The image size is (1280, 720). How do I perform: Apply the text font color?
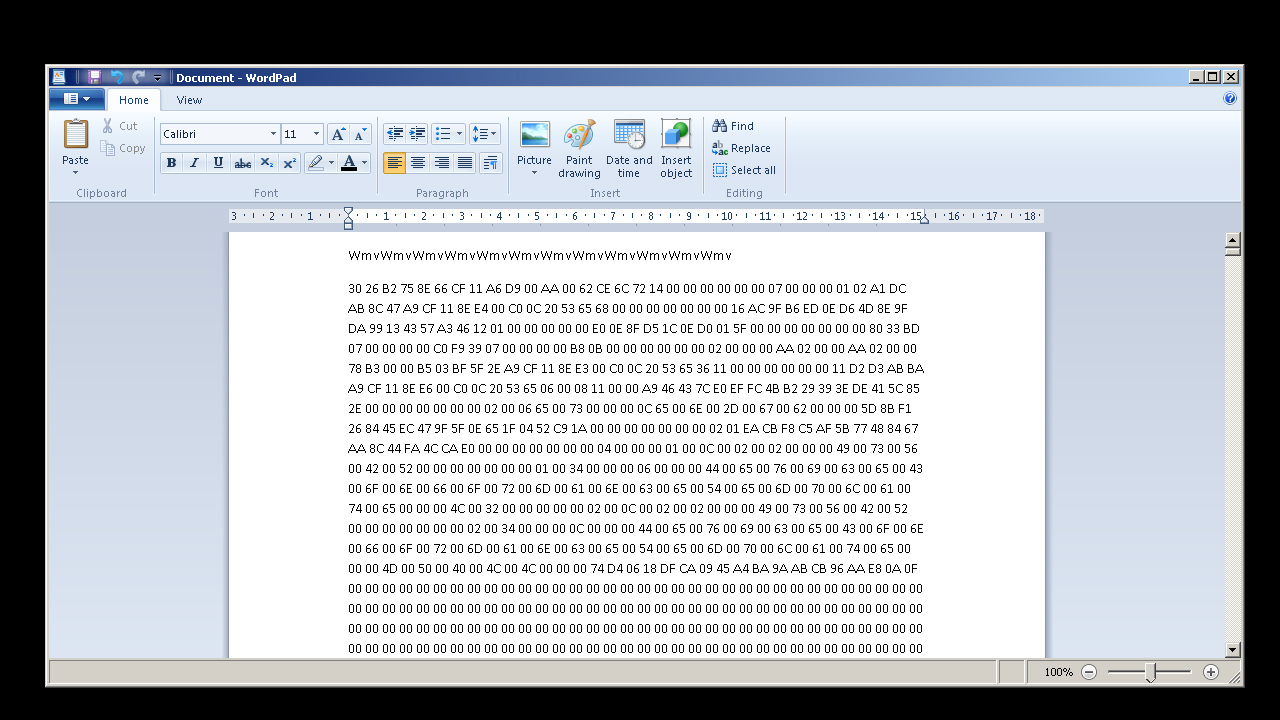tap(349, 163)
